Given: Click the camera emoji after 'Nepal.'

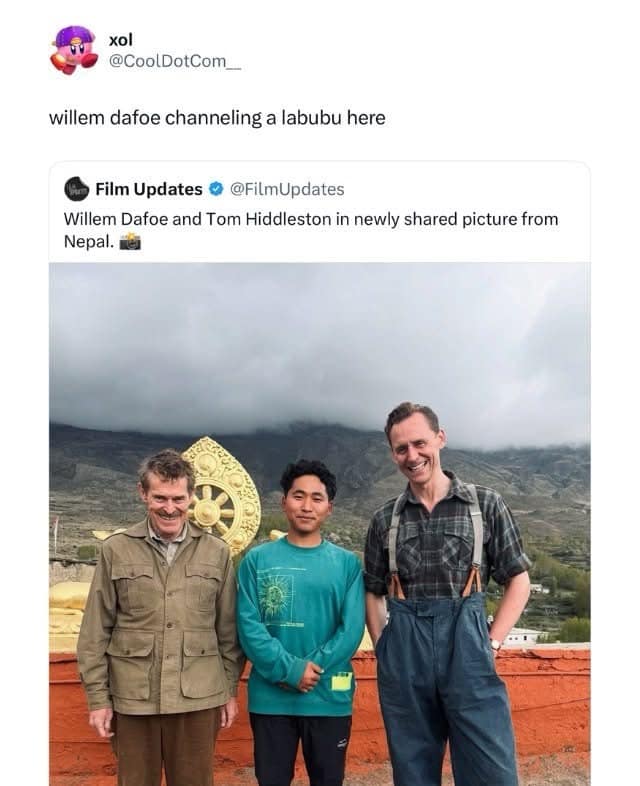Looking at the screenshot, I should coord(130,242).
